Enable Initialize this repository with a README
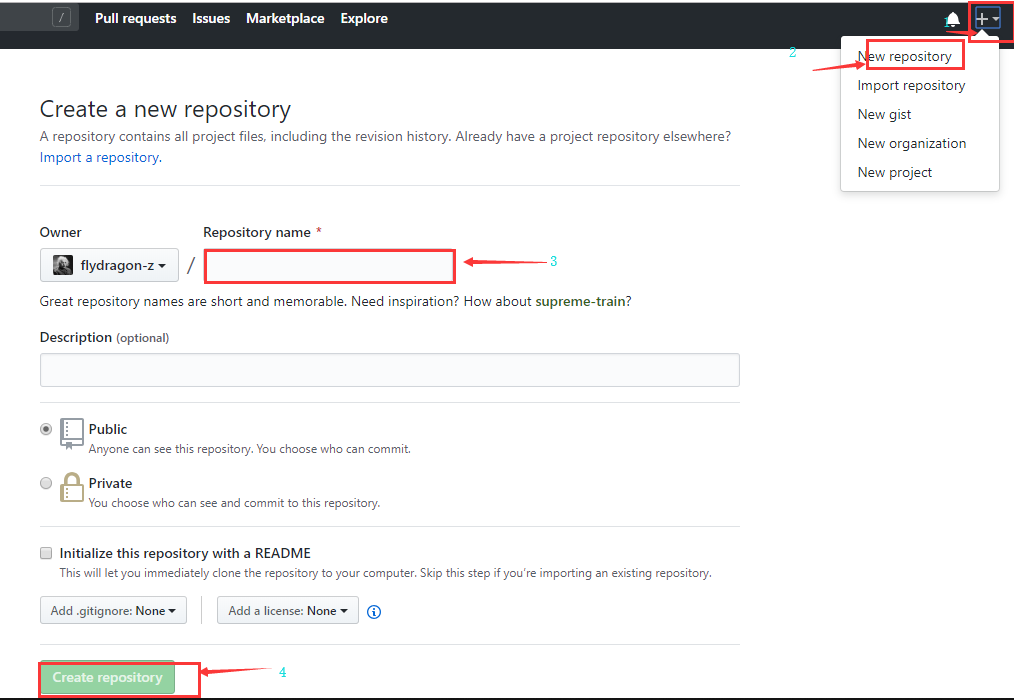Screen dimensions: 1014x700 coord(46,552)
